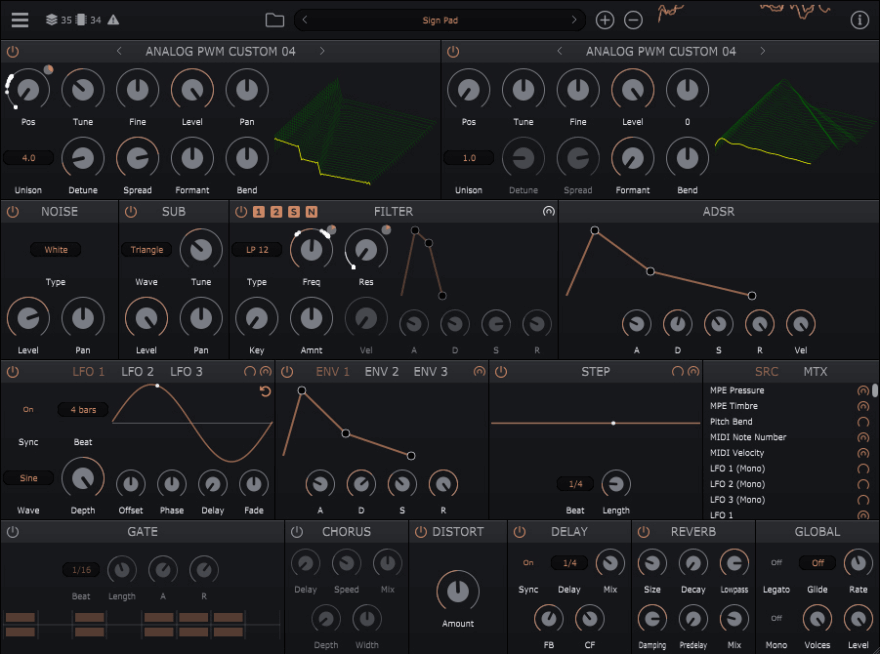The width and height of the screenshot is (880, 654).
Task: Click the Pitch Bend source assign icon
Action: (x=863, y=422)
